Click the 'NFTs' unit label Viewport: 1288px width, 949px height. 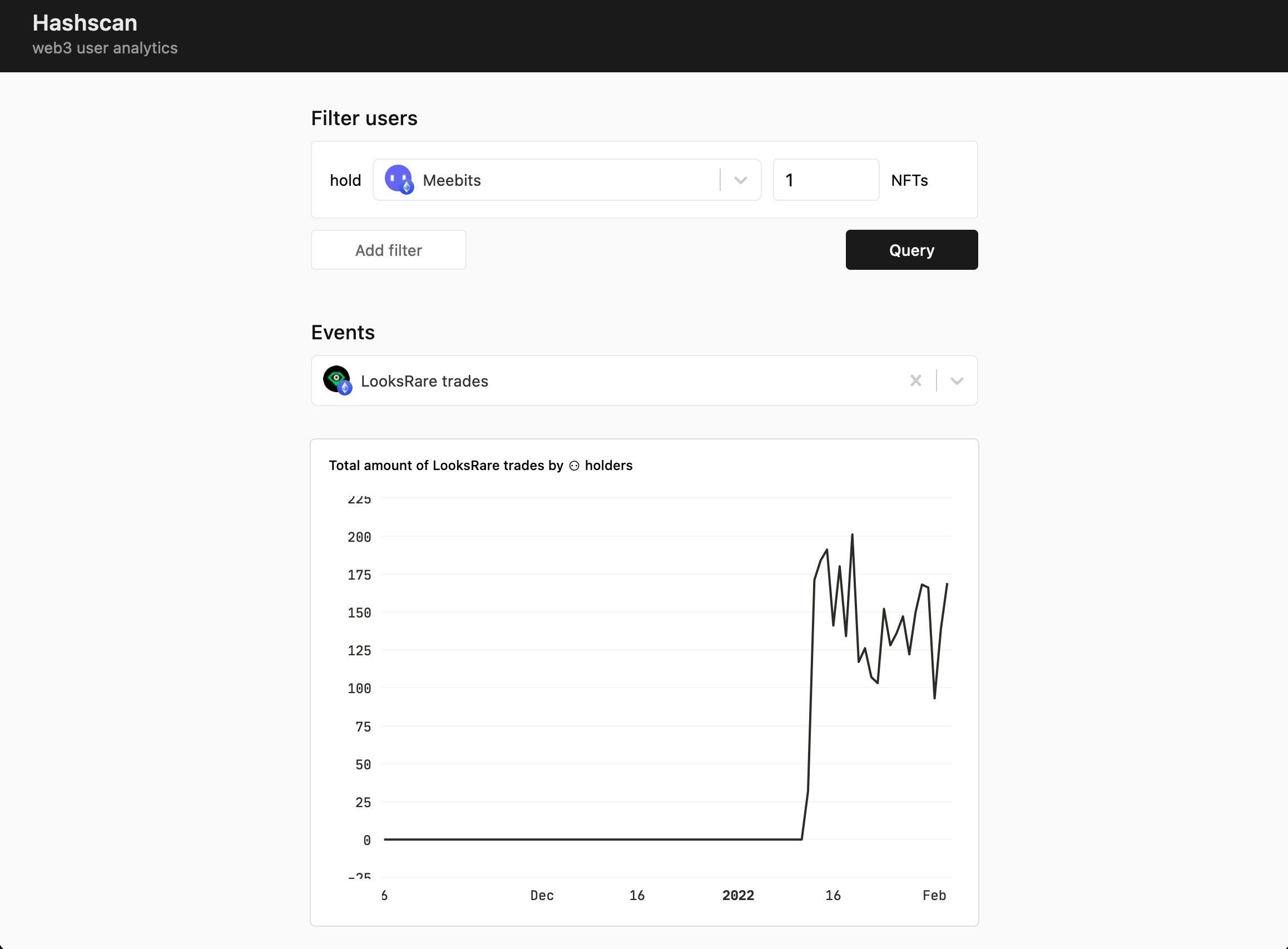[910, 180]
